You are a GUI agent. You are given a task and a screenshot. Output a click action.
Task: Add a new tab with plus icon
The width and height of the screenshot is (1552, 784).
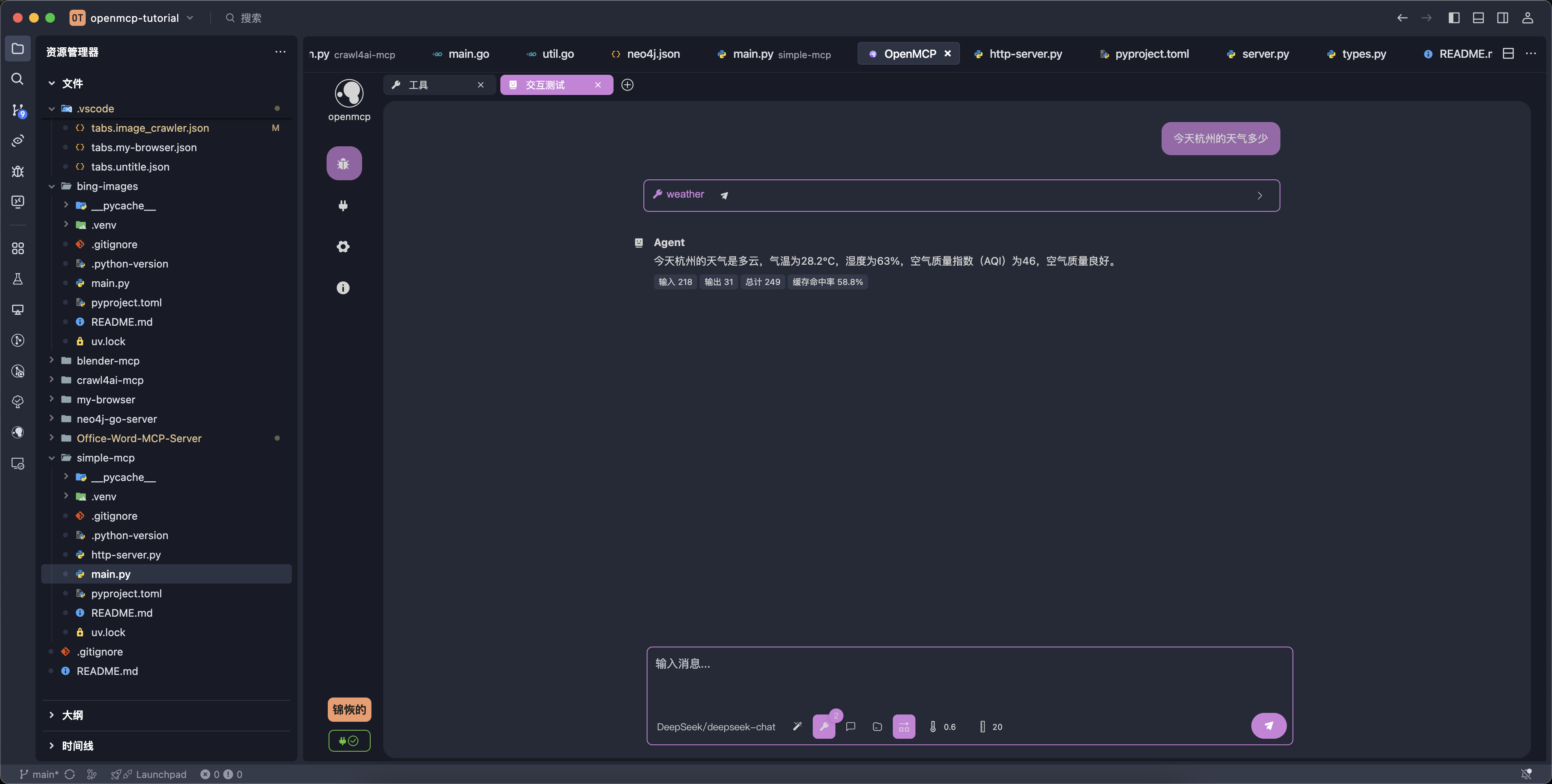627,85
